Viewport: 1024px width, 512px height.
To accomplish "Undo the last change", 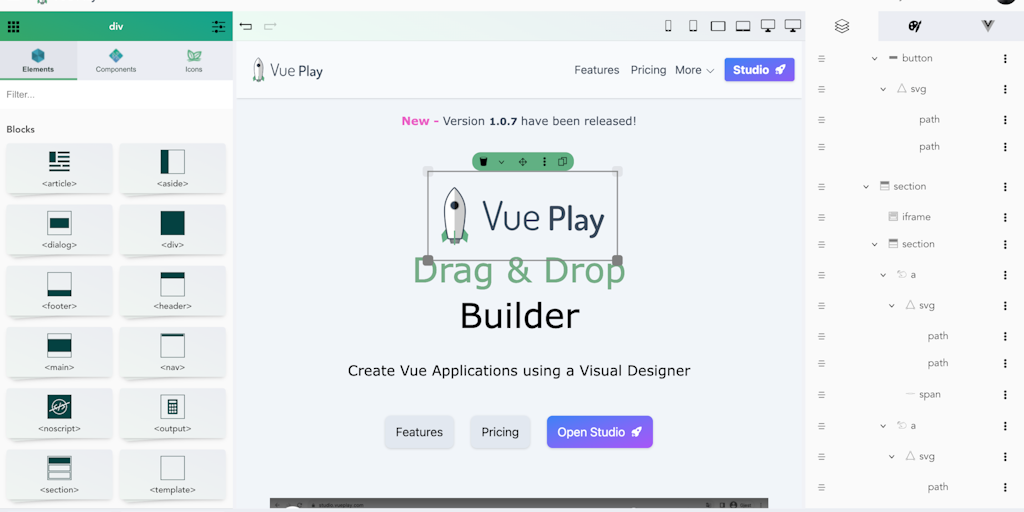I will point(246,26).
